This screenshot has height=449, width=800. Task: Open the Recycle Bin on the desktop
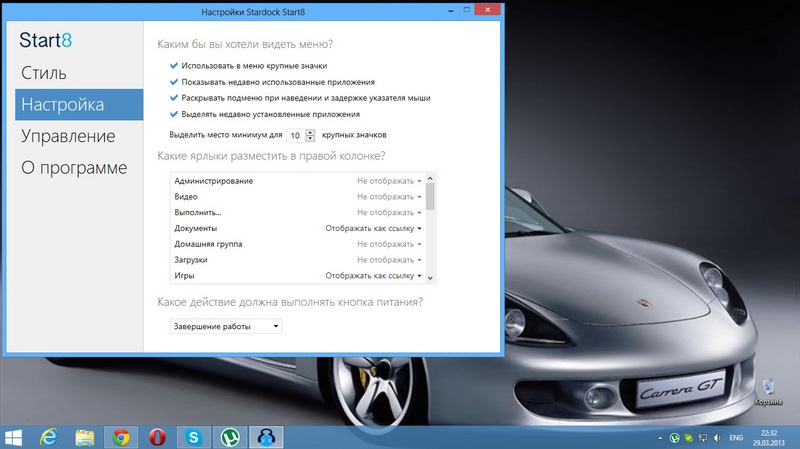771,388
